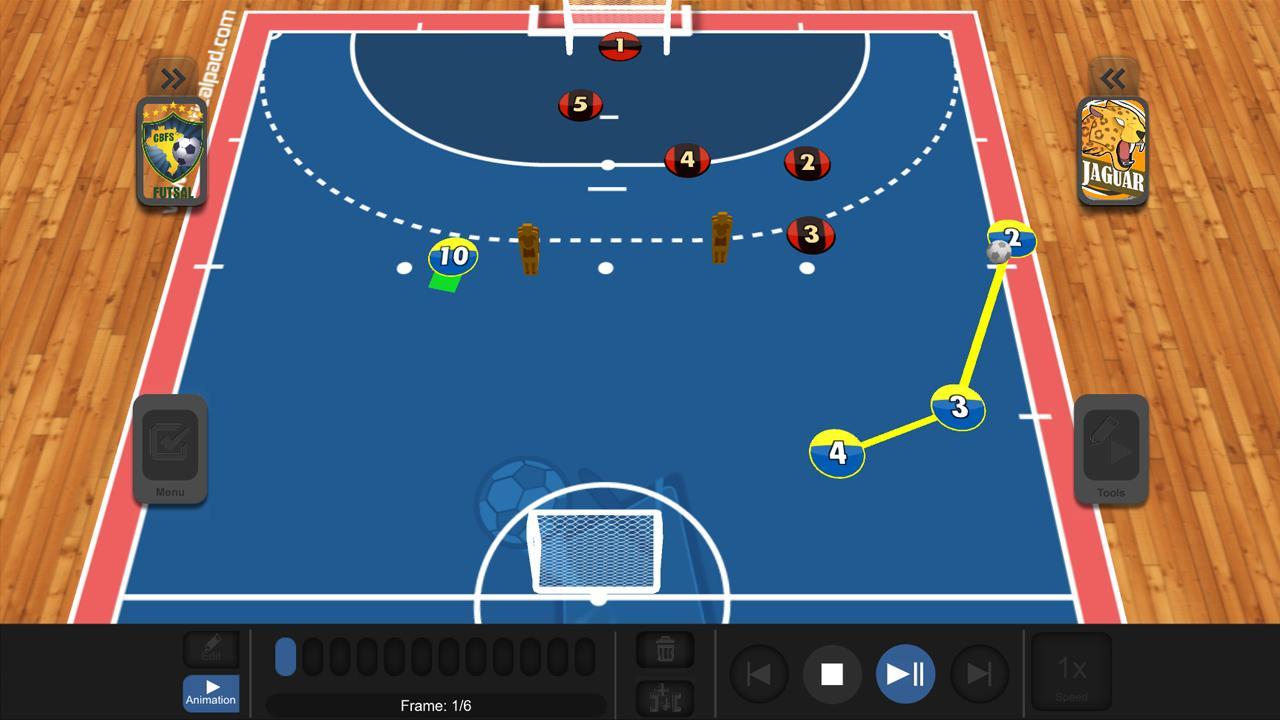This screenshot has width=1280, height=720.
Task: Switch to Edit mode
Action: pyautogui.click(x=211, y=650)
